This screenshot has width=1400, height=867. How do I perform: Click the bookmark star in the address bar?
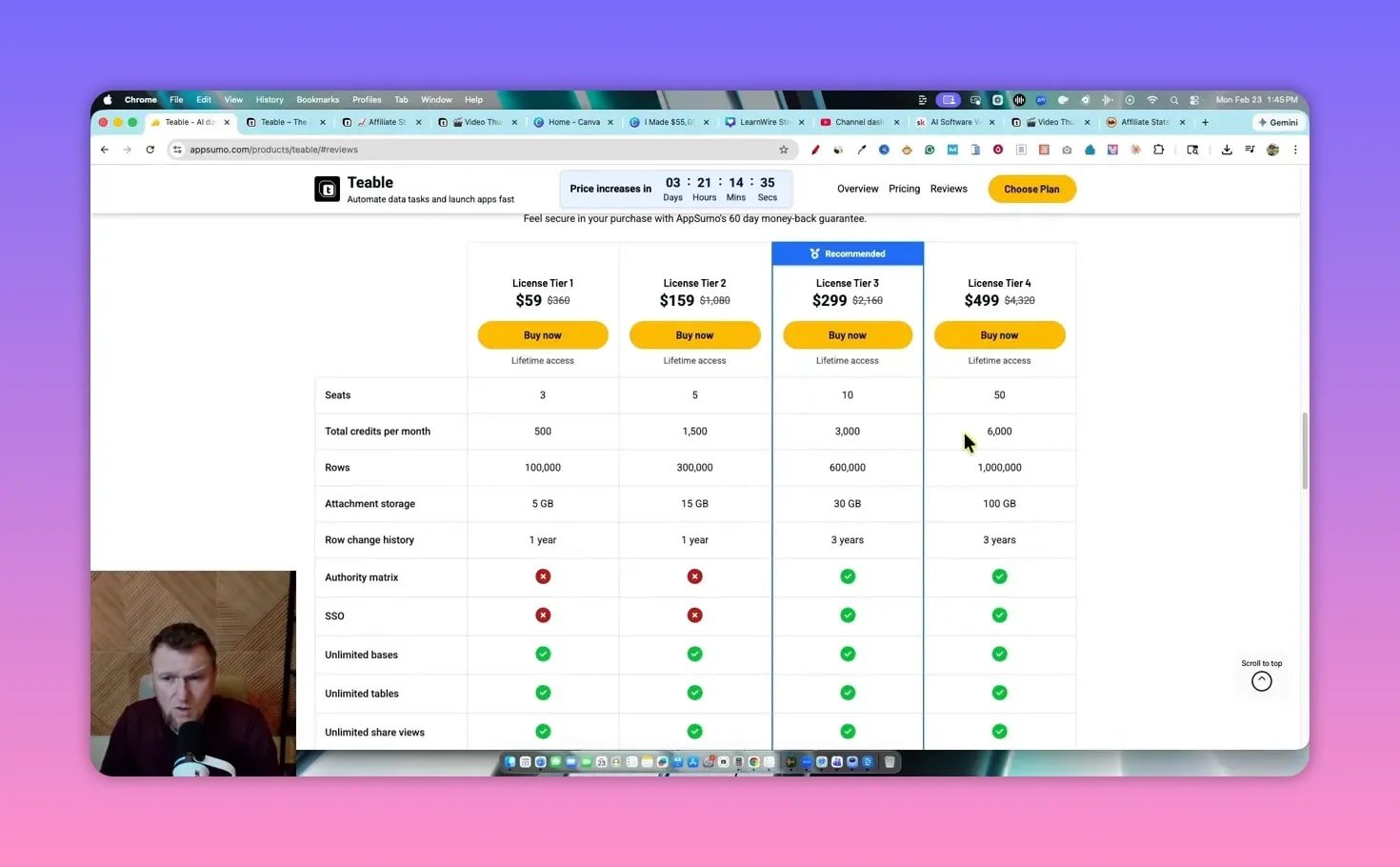click(783, 150)
